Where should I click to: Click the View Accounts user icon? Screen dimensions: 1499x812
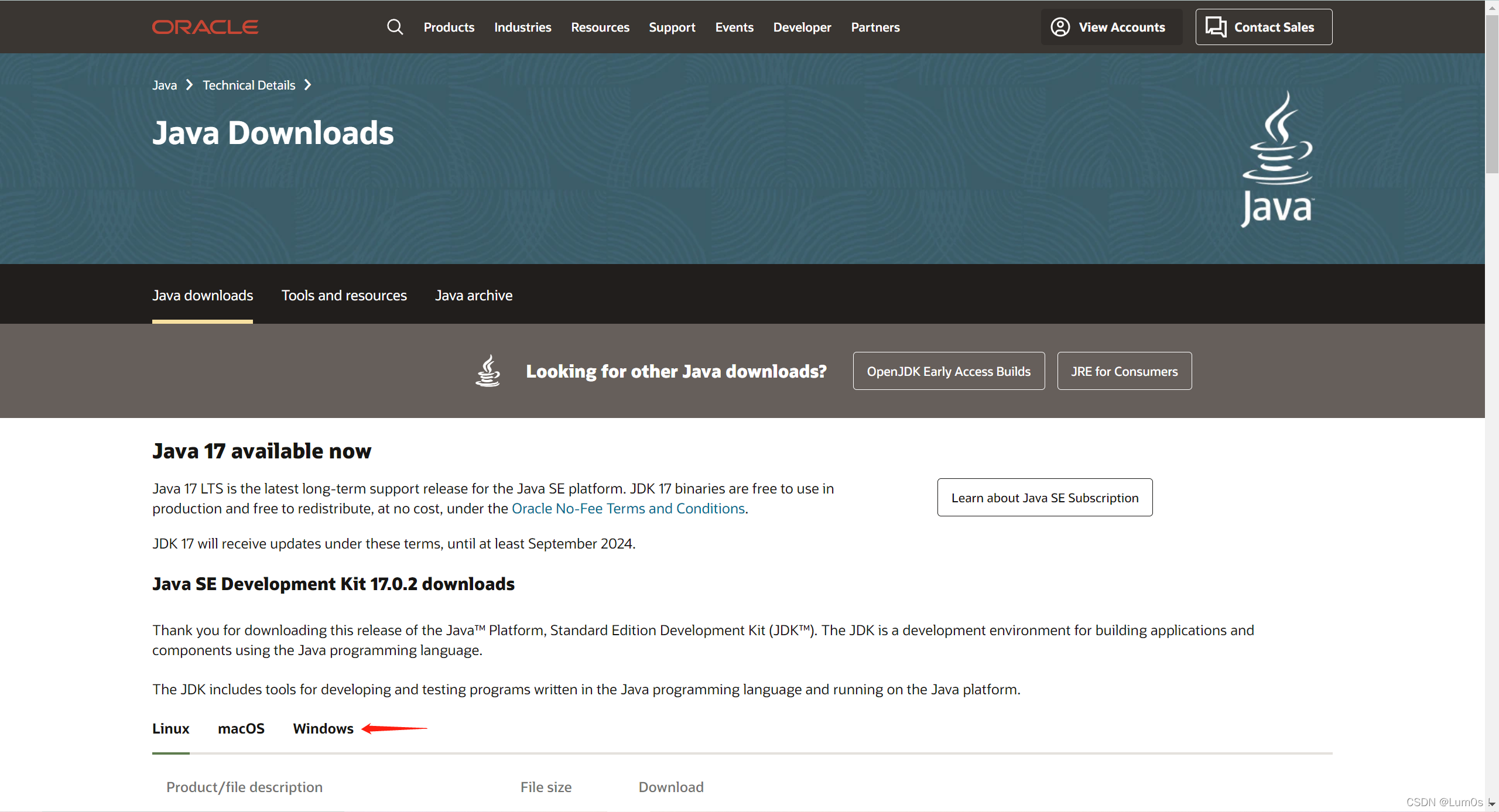pos(1060,27)
